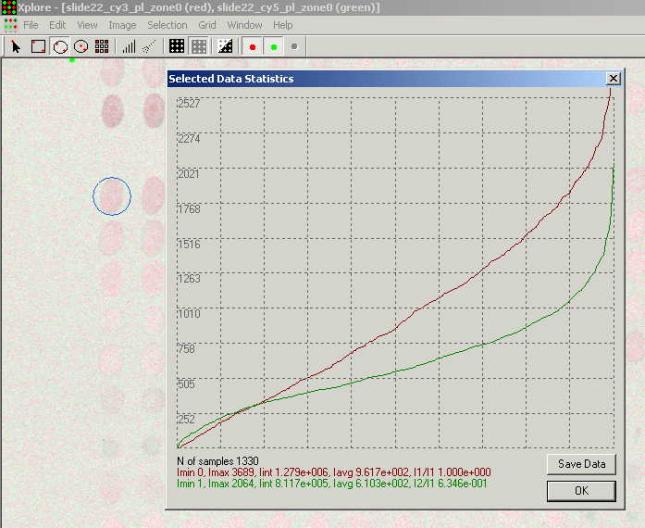The width and height of the screenshot is (645, 528).
Task: Select the rectangle selection tool
Action: 37,46
